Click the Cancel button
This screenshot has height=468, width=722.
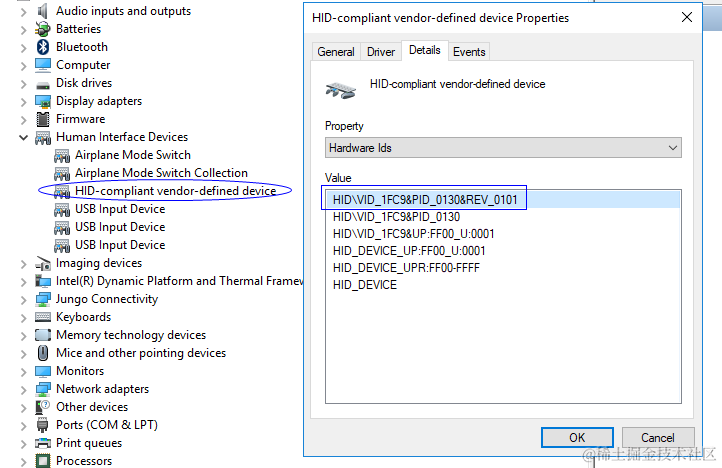pyautogui.click(x=658, y=437)
